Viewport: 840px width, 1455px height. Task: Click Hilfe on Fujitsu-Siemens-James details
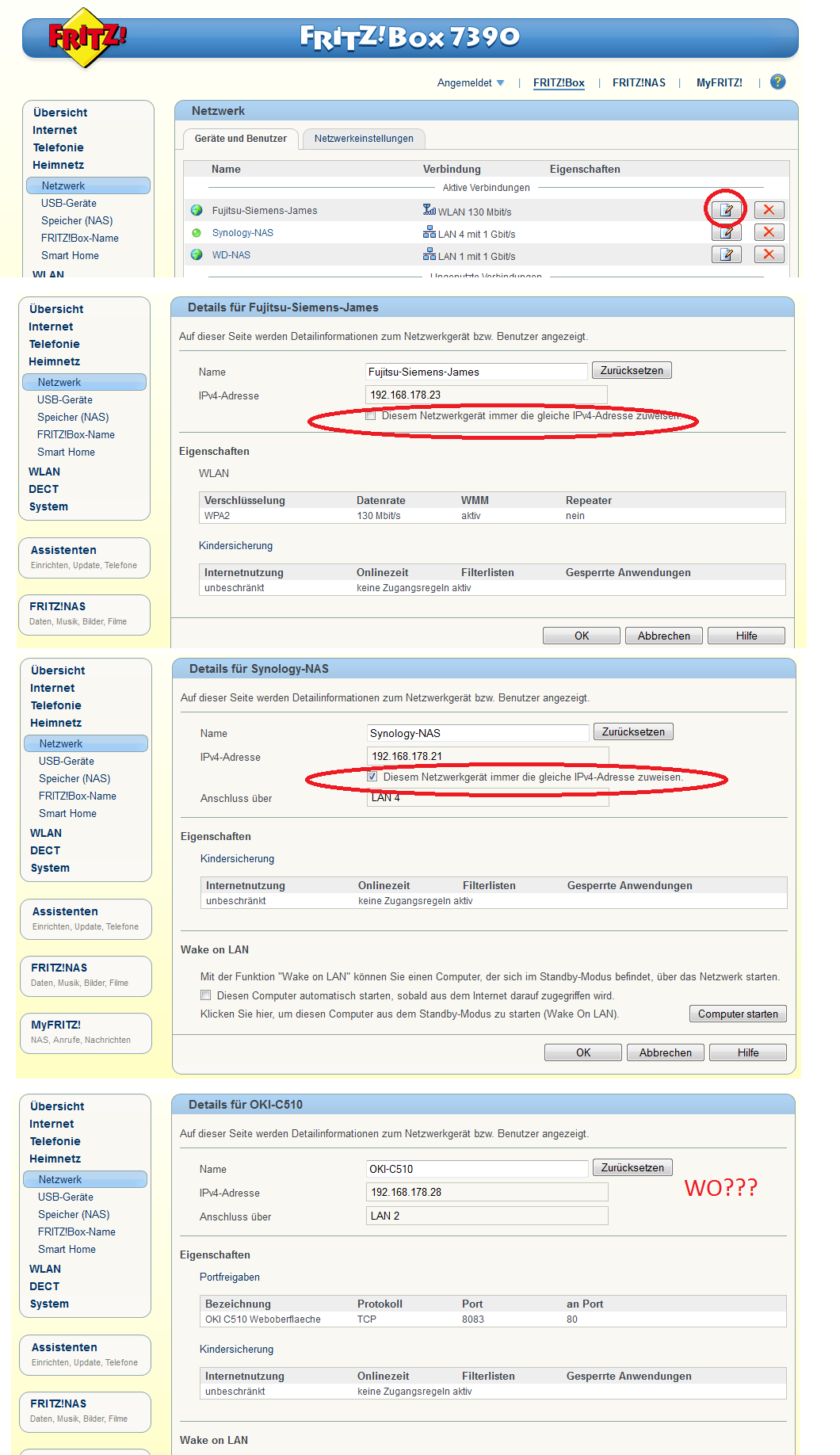[x=746, y=636]
